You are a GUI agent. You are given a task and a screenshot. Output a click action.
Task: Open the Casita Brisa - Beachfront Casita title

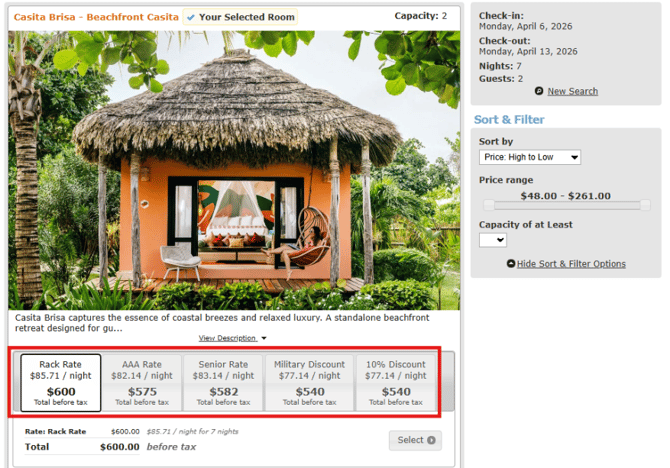click(x=95, y=17)
